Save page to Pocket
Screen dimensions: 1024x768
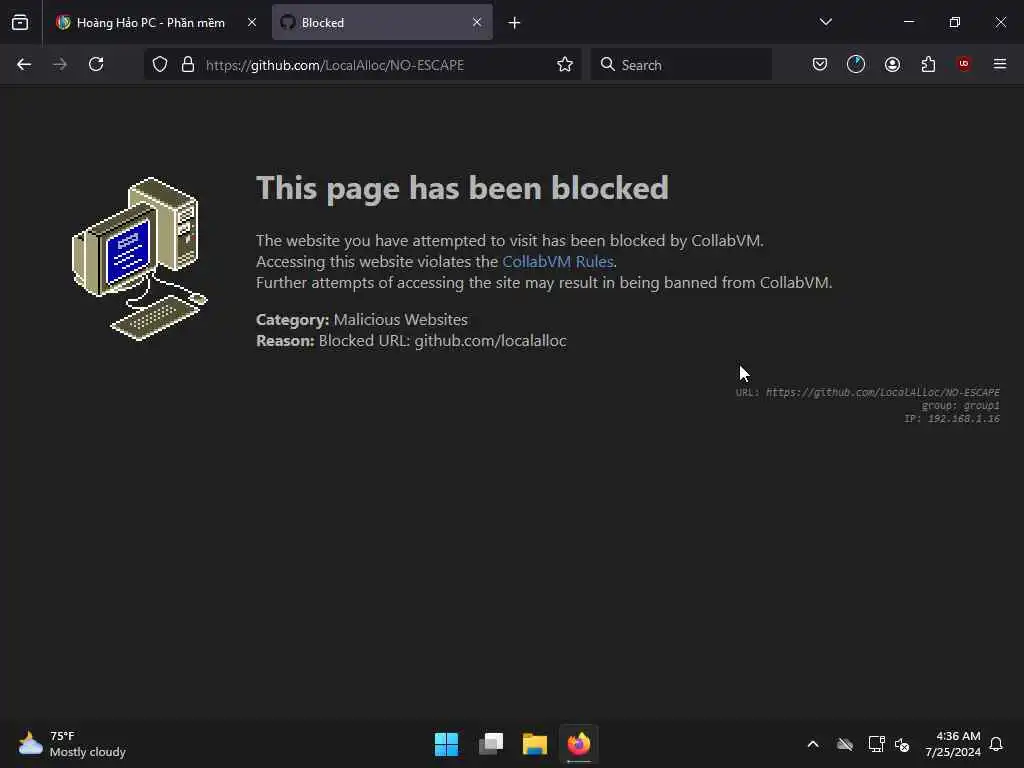click(x=820, y=64)
